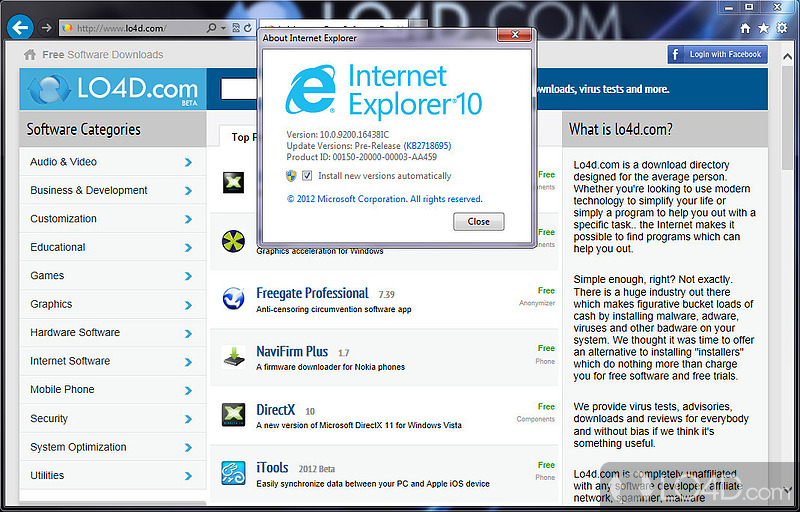This screenshot has width=800, height=512.
Task: Click the vertical scrollbar thumb
Action: point(787,120)
